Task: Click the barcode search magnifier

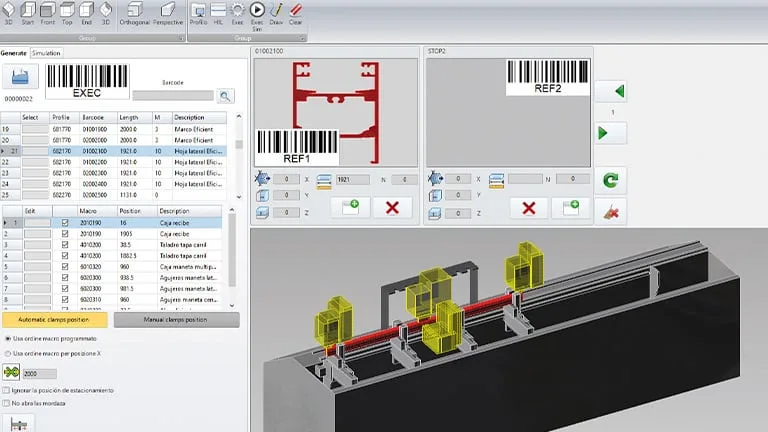Action: coord(225,96)
